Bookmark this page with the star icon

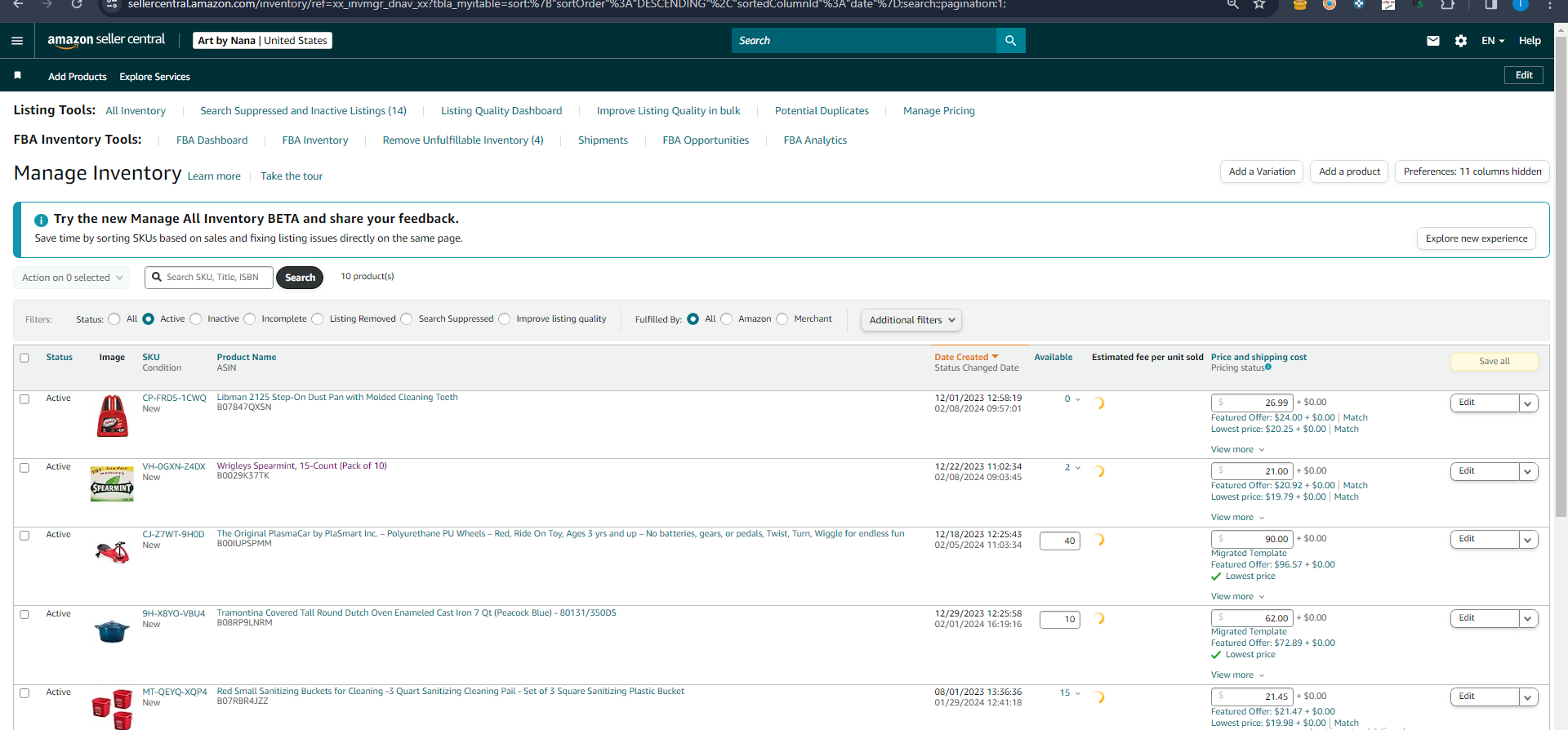(x=1259, y=4)
